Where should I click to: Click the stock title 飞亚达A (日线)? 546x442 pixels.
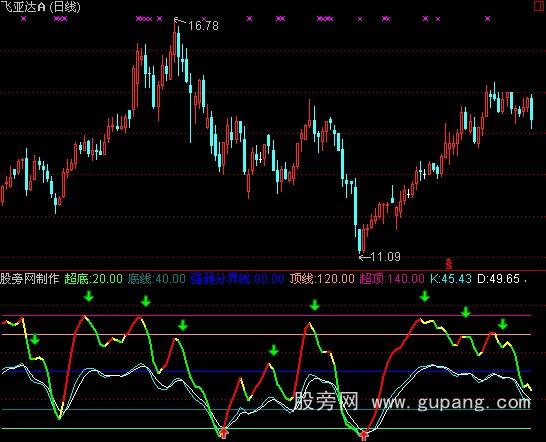point(40,7)
